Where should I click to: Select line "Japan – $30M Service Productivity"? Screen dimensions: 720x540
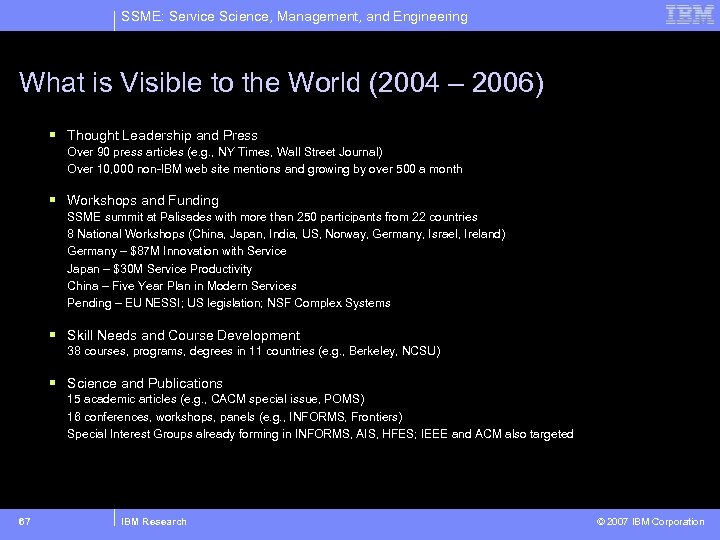click(159, 269)
